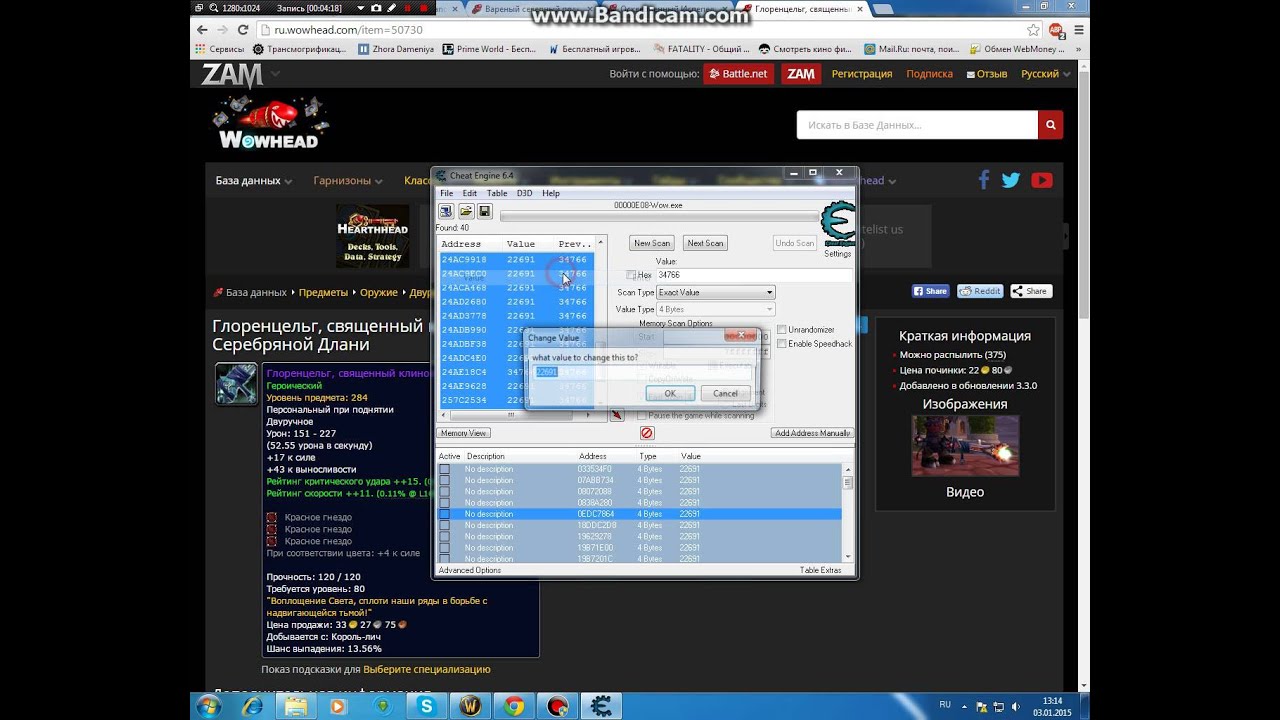Open Cheat Engine D3D menu
Viewport: 1280px width, 720px height.
tap(524, 193)
